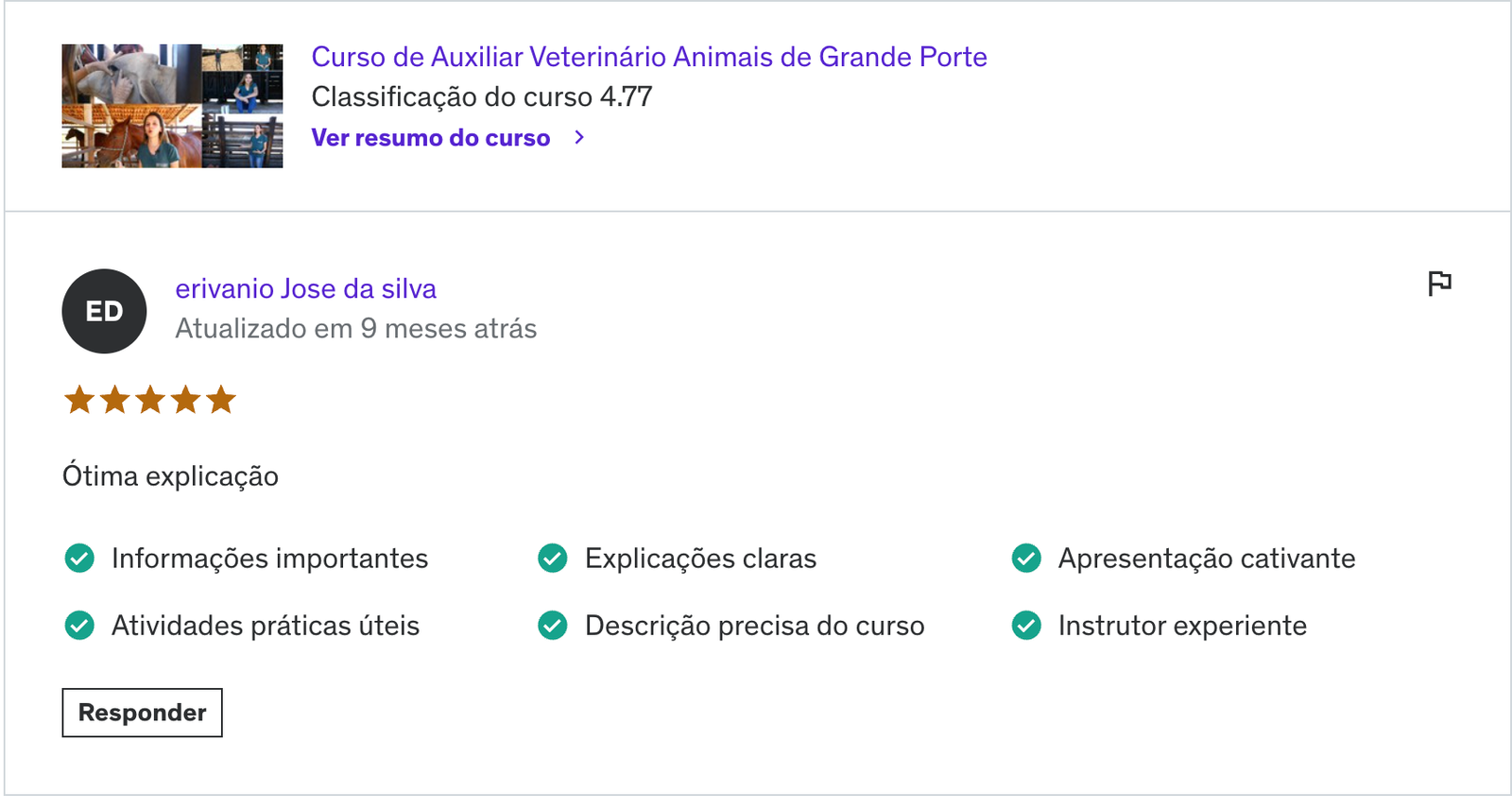Click checkmark next to Informações importantes
Screen dimensions: 1512x810
tap(79, 559)
